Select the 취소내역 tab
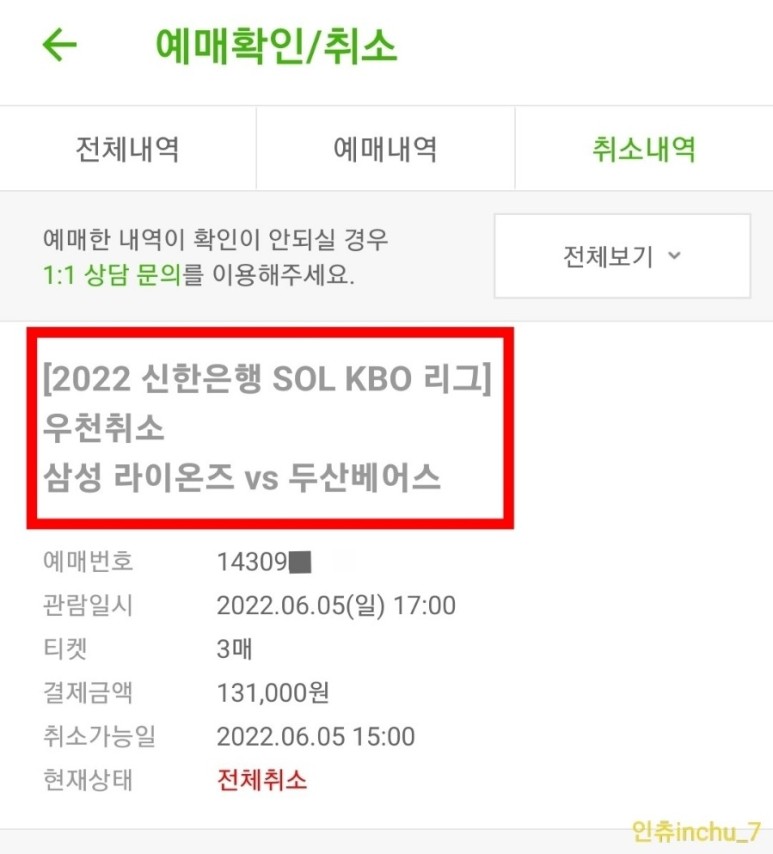This screenshot has width=773, height=854. pos(643,147)
